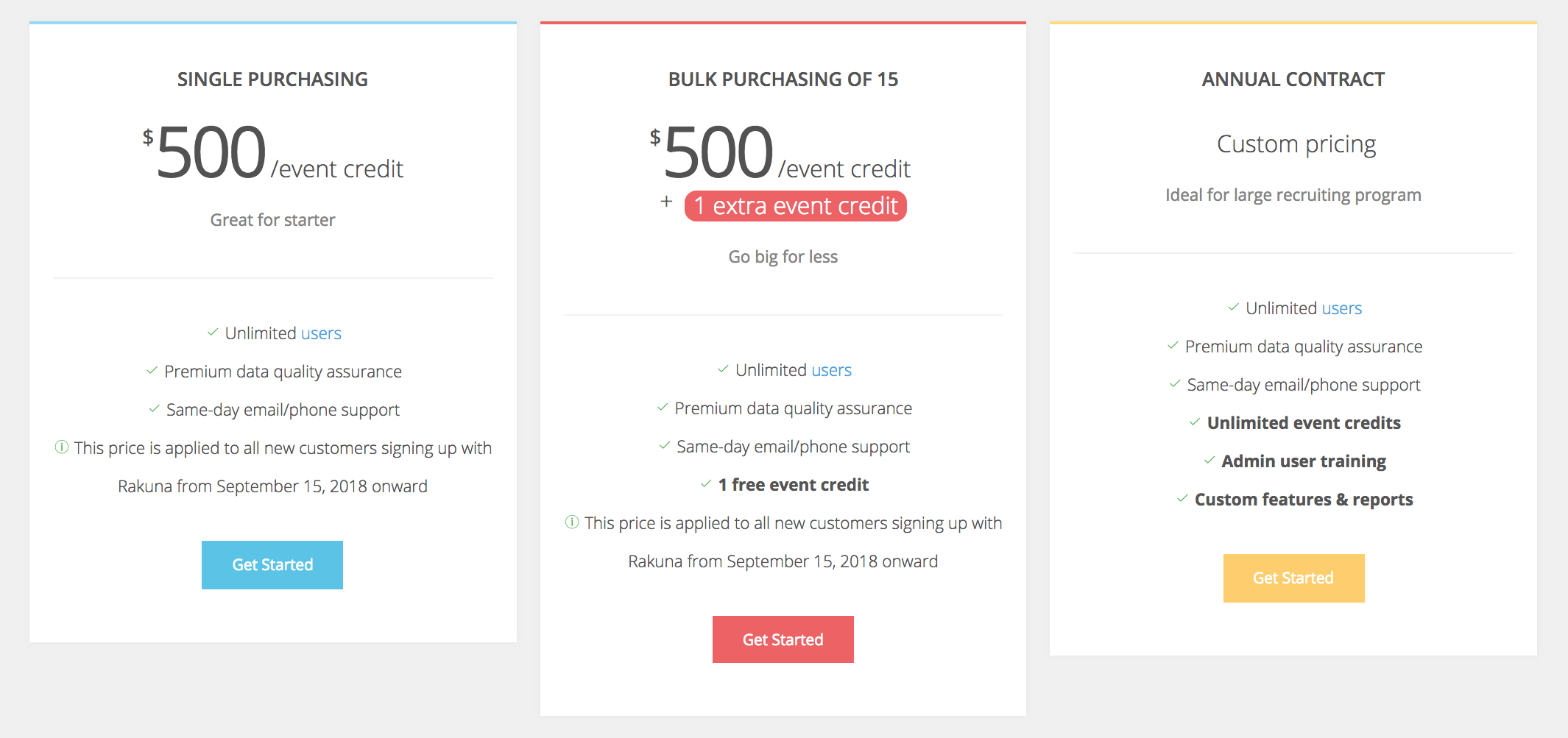Click the $500 price in Single Purchasing card
Viewport: 1568px width, 738px height.
coord(211,152)
